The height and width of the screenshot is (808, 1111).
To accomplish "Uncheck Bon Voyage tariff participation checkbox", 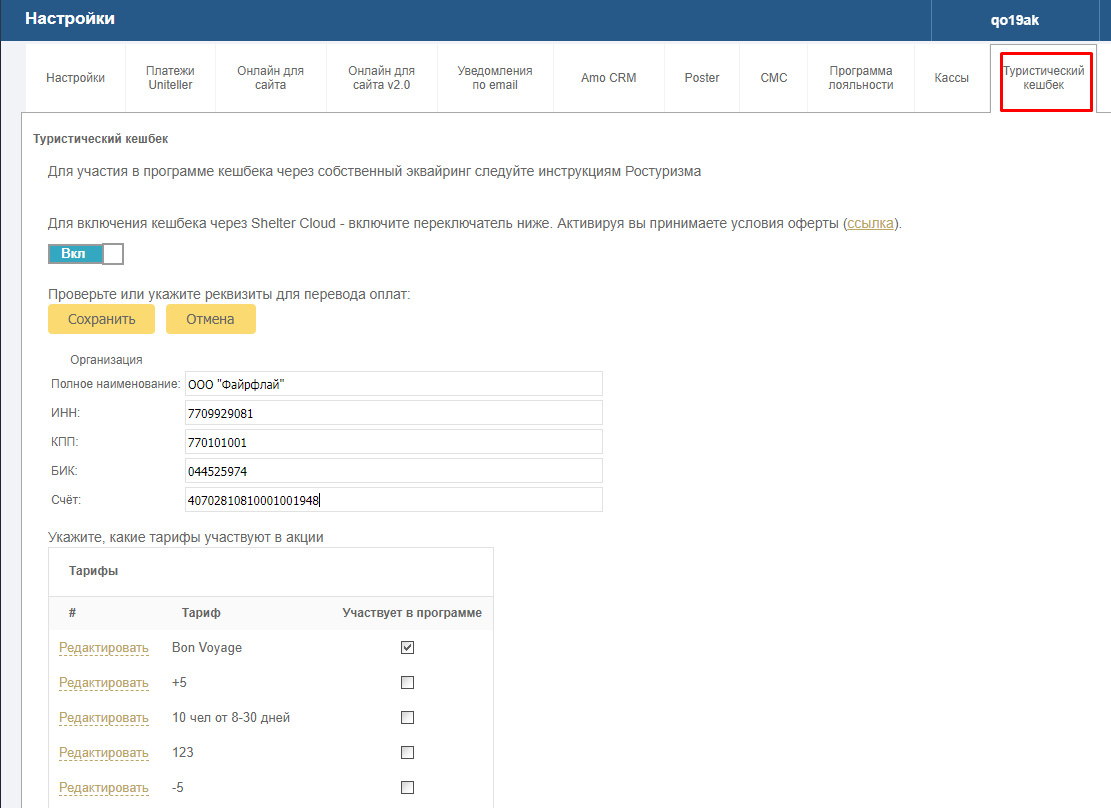I will pos(407,647).
